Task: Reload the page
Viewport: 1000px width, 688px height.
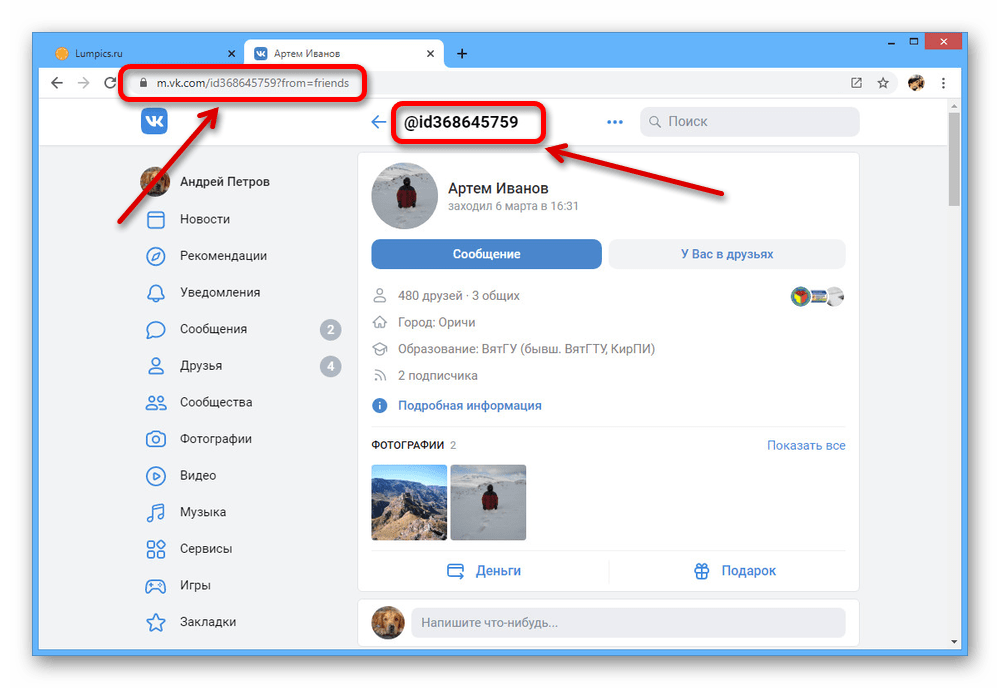Action: pos(110,83)
